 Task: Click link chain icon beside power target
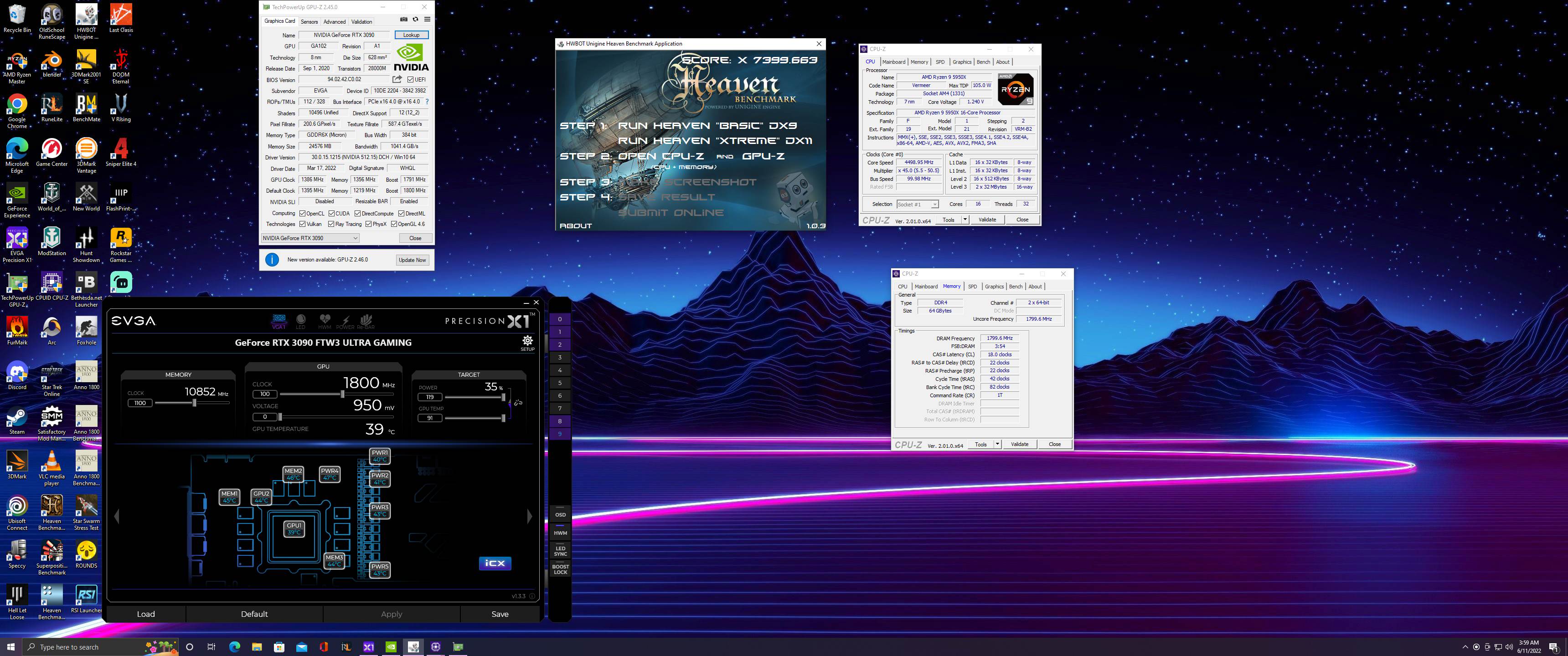518,402
